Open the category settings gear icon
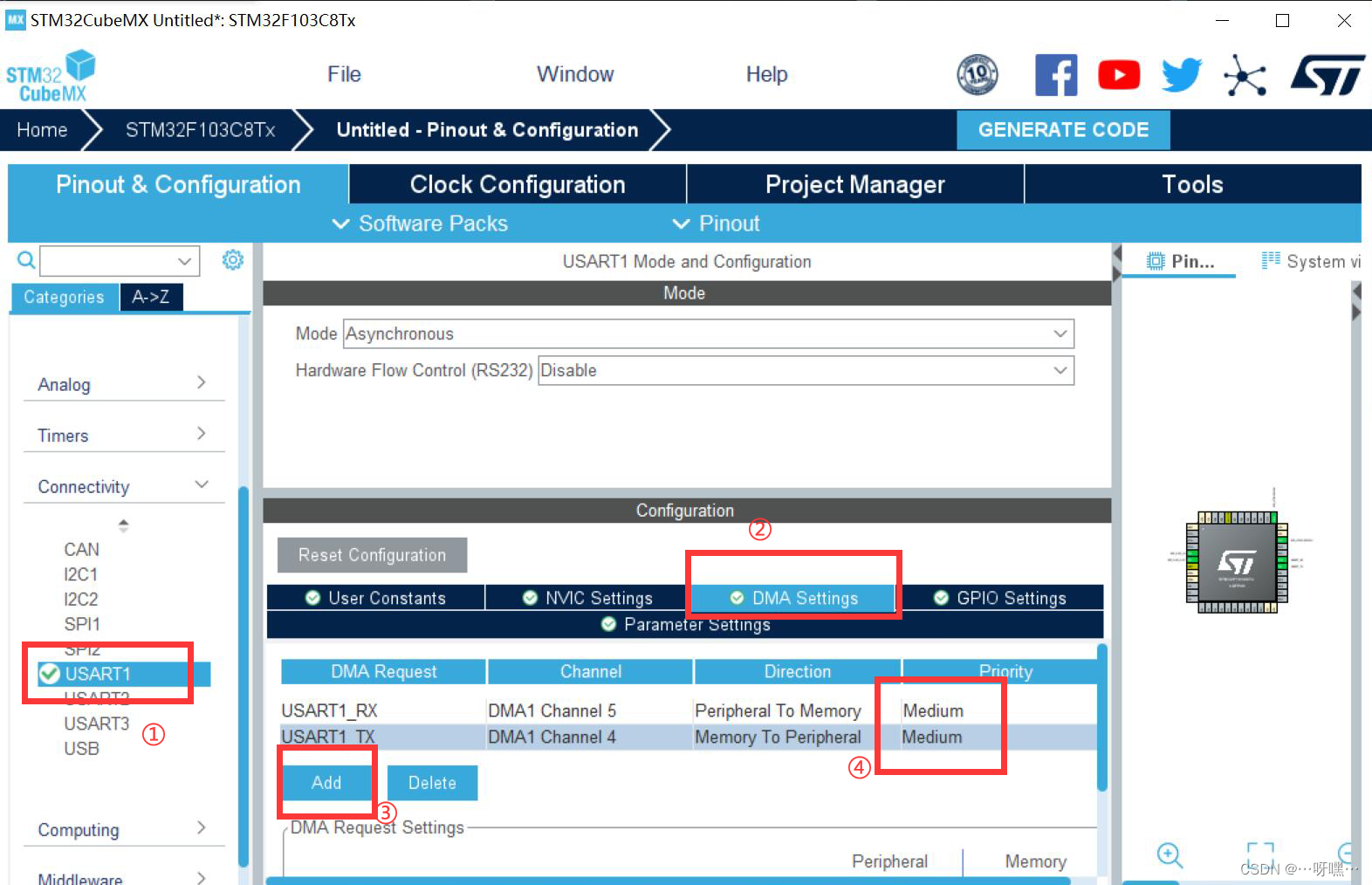This screenshot has width=1372, height=885. pyautogui.click(x=233, y=260)
